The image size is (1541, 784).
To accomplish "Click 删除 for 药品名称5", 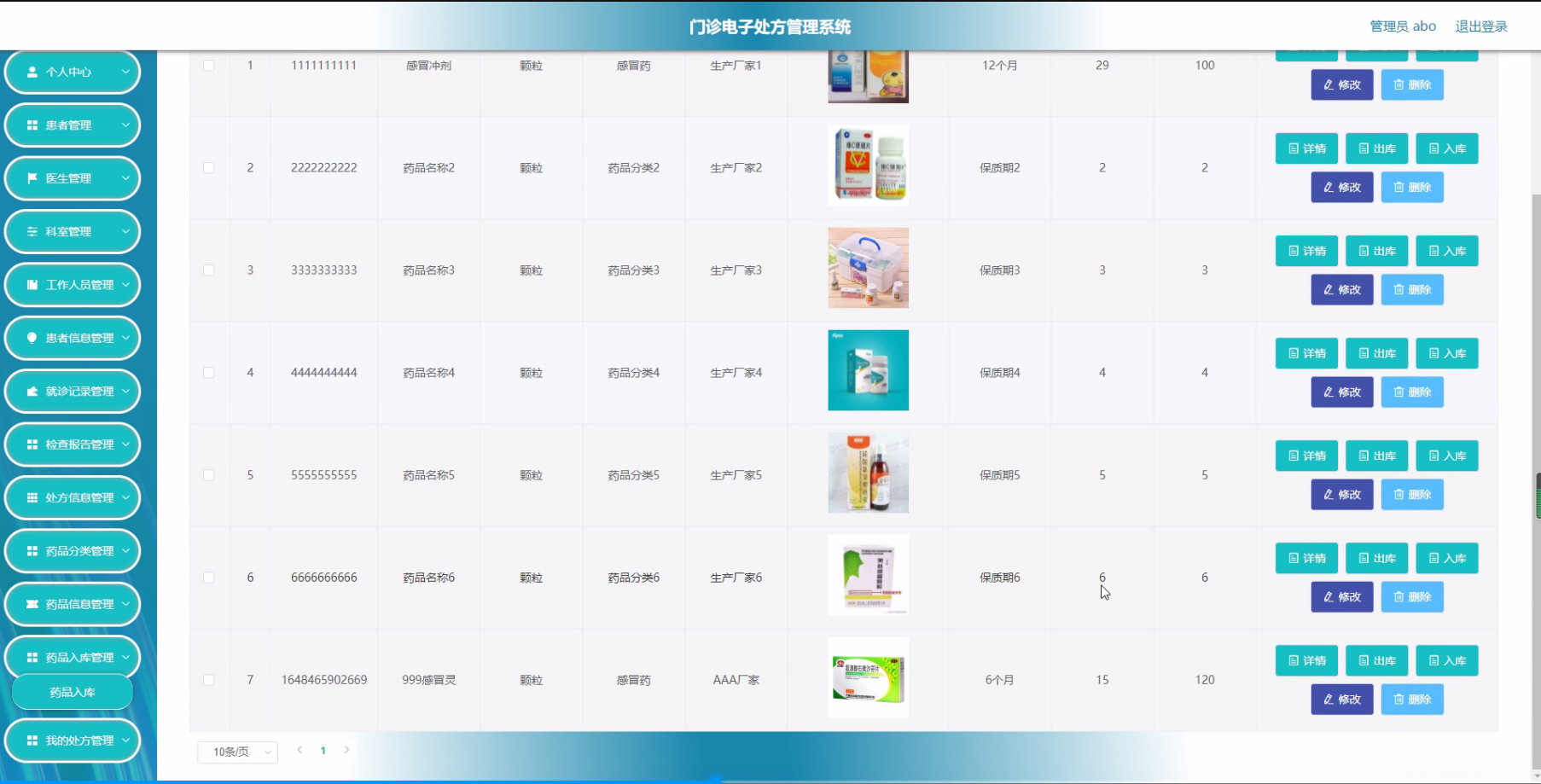I will pyautogui.click(x=1412, y=494).
